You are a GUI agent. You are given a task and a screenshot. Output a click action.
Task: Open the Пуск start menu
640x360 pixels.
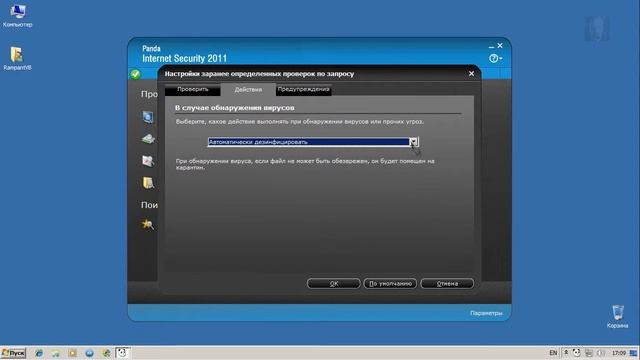coord(13,353)
